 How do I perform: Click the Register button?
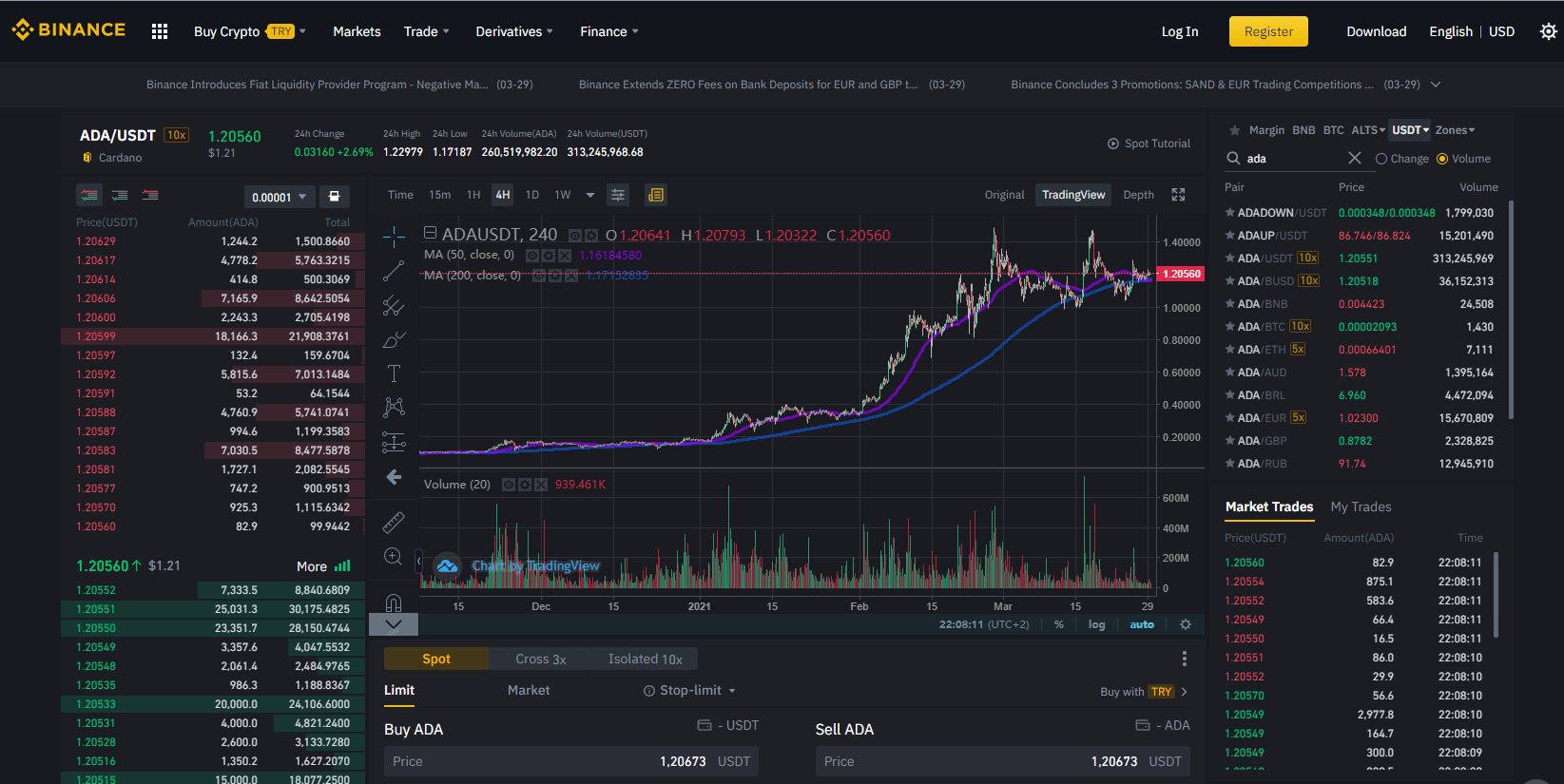click(x=1268, y=31)
